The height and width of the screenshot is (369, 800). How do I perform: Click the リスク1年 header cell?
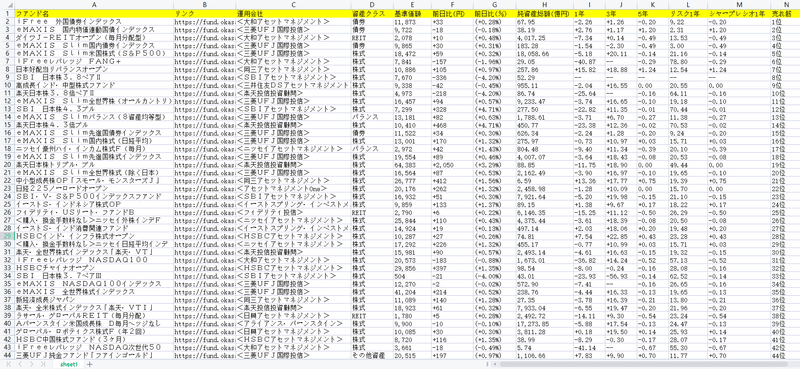pos(688,13)
